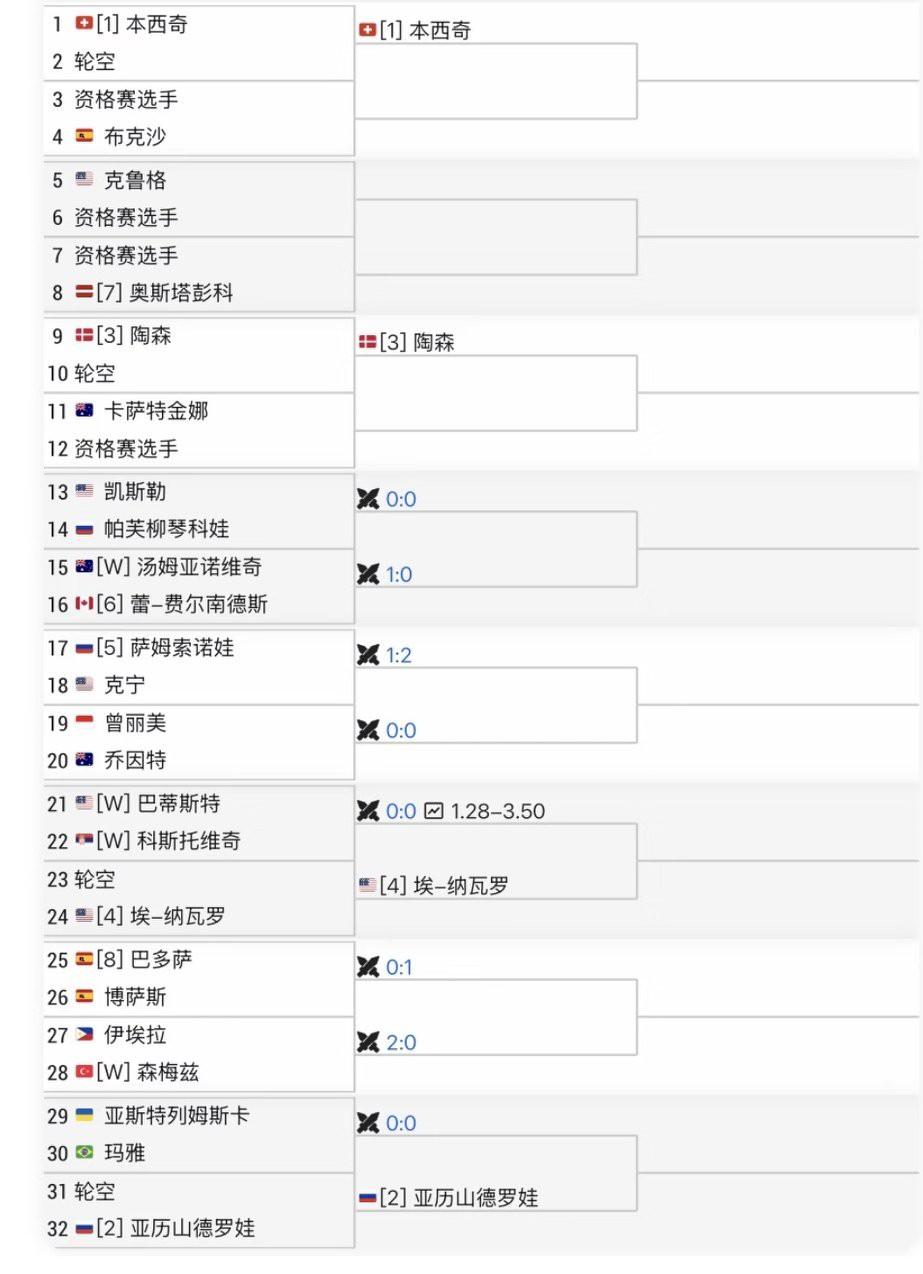Click the Turkey flag beside [W] 森梅兹

click(84, 1072)
